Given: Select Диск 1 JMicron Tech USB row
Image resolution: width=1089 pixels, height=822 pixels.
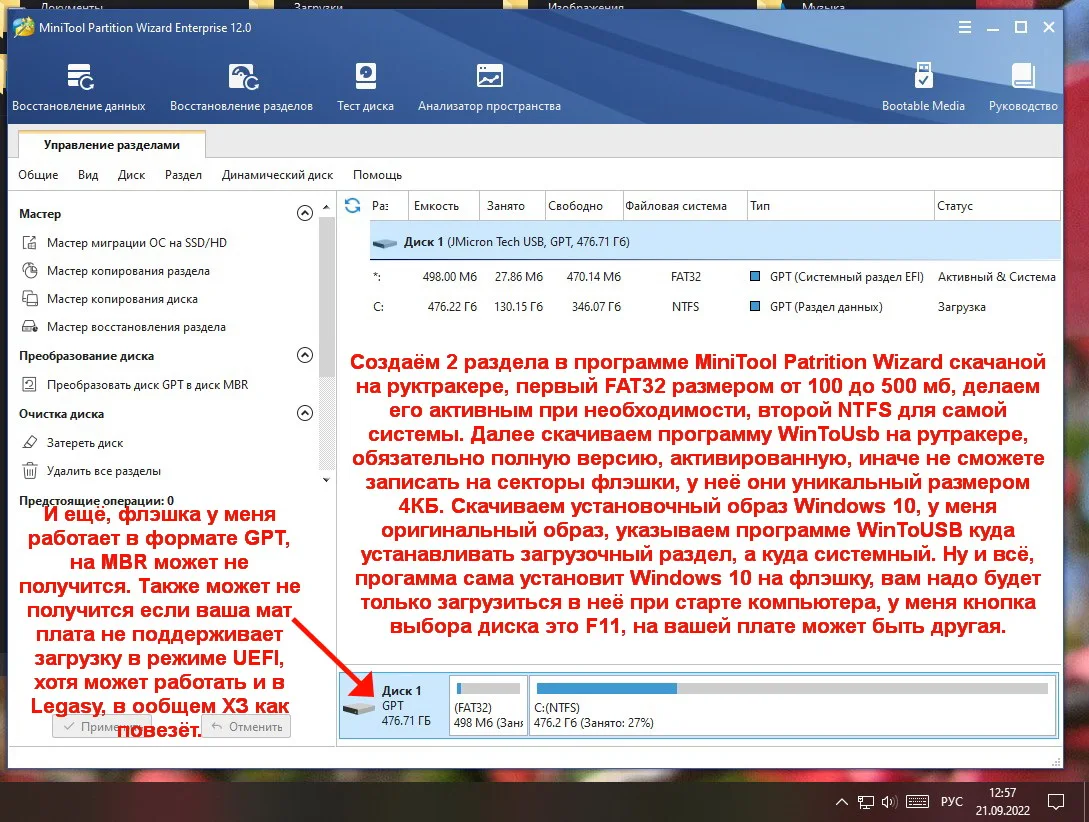Looking at the screenshot, I should [x=715, y=242].
